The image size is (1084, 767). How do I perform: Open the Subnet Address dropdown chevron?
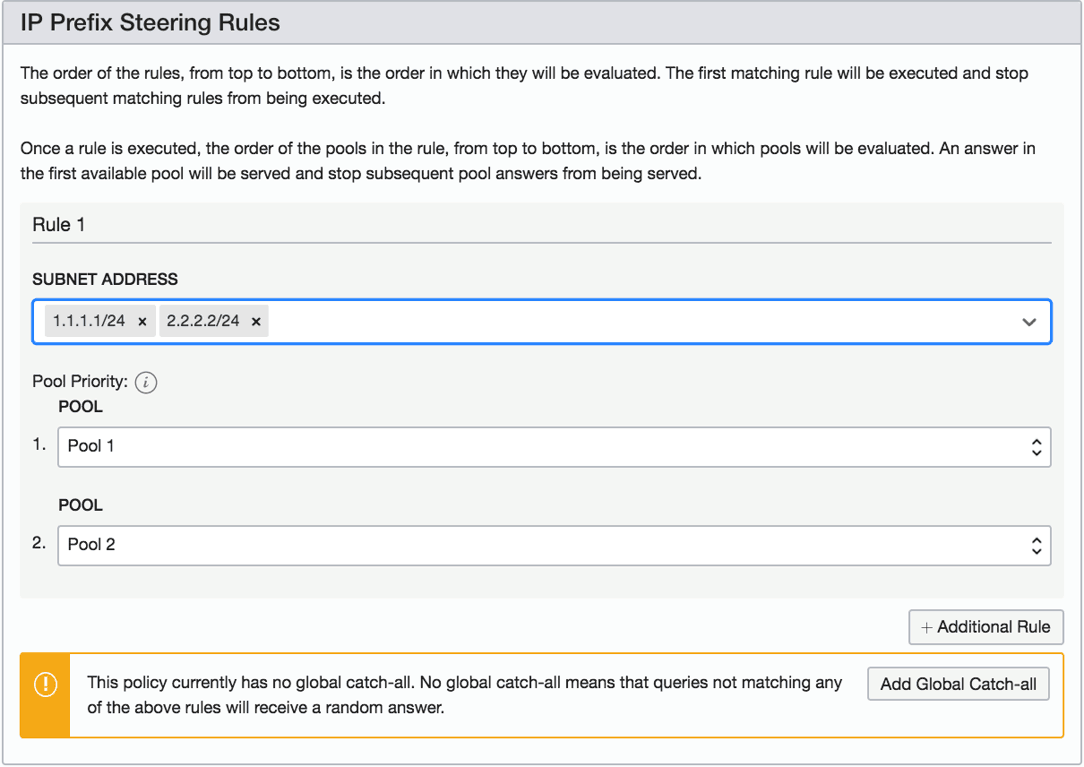[1029, 322]
